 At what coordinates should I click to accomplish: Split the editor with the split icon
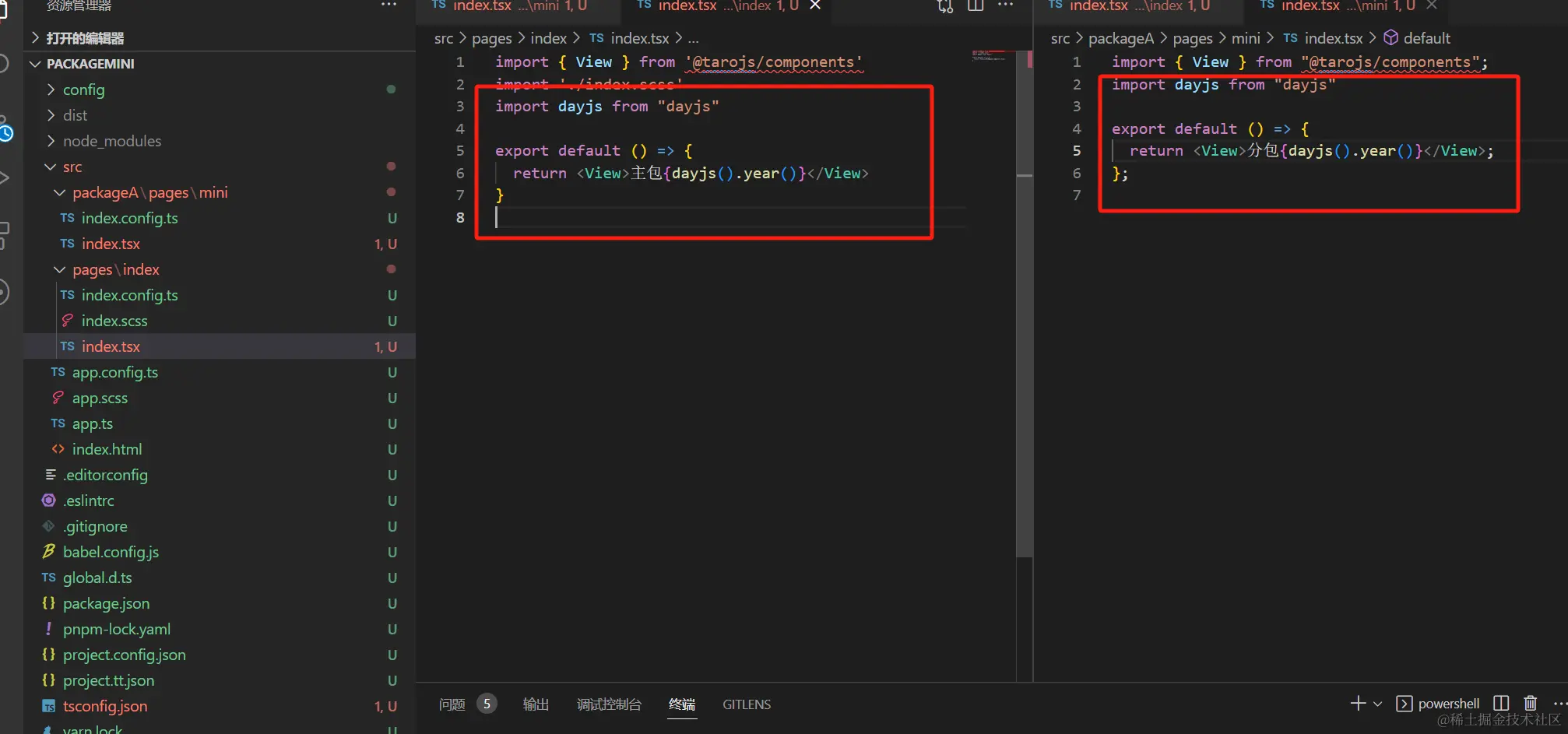[976, 5]
